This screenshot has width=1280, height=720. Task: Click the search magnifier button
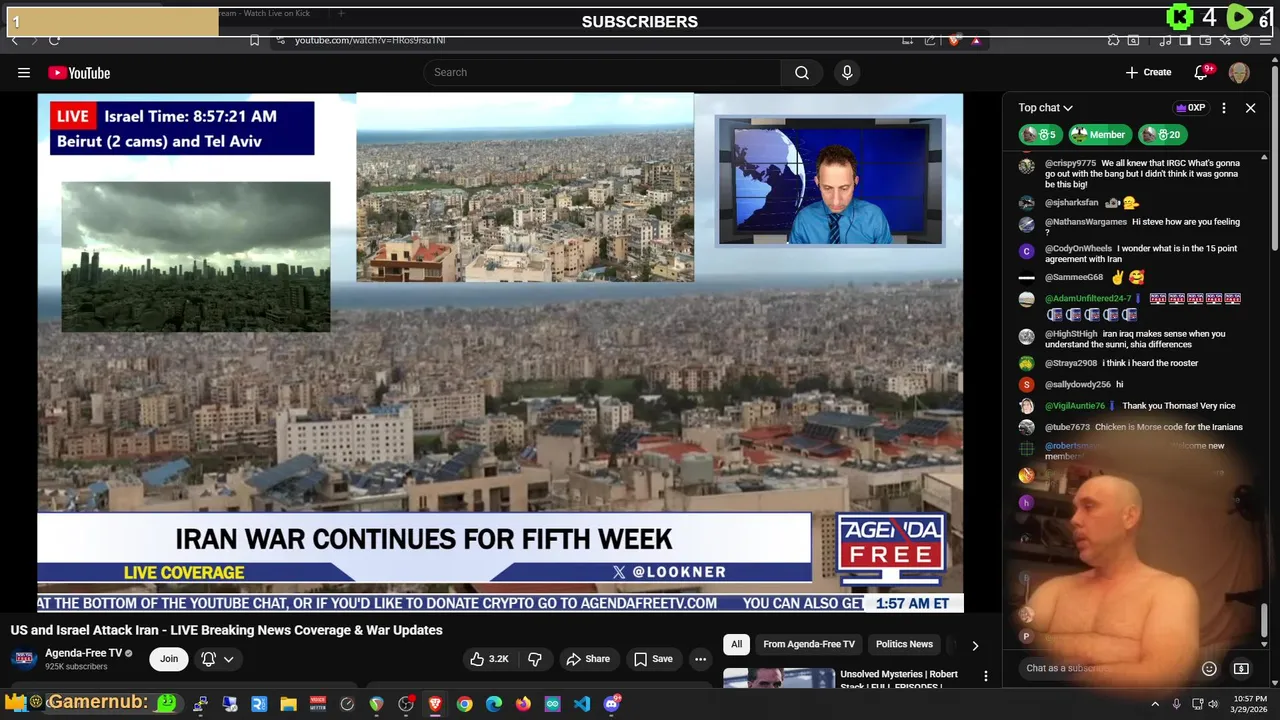[x=801, y=72]
